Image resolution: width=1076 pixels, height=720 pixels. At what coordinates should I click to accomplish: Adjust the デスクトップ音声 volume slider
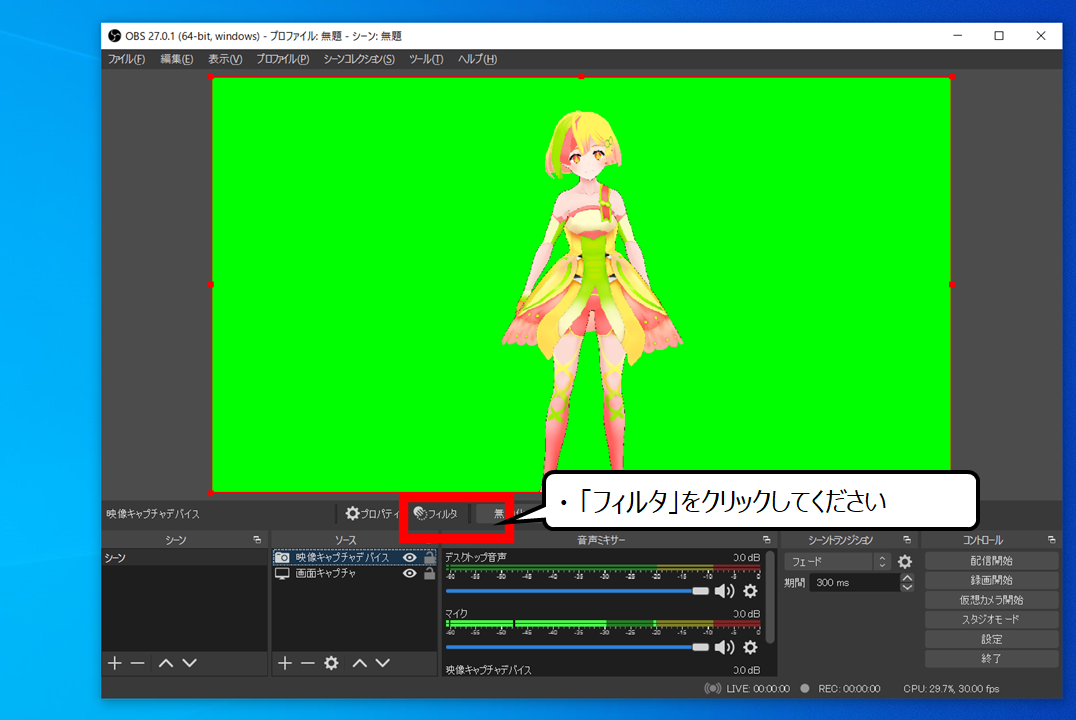point(577,591)
